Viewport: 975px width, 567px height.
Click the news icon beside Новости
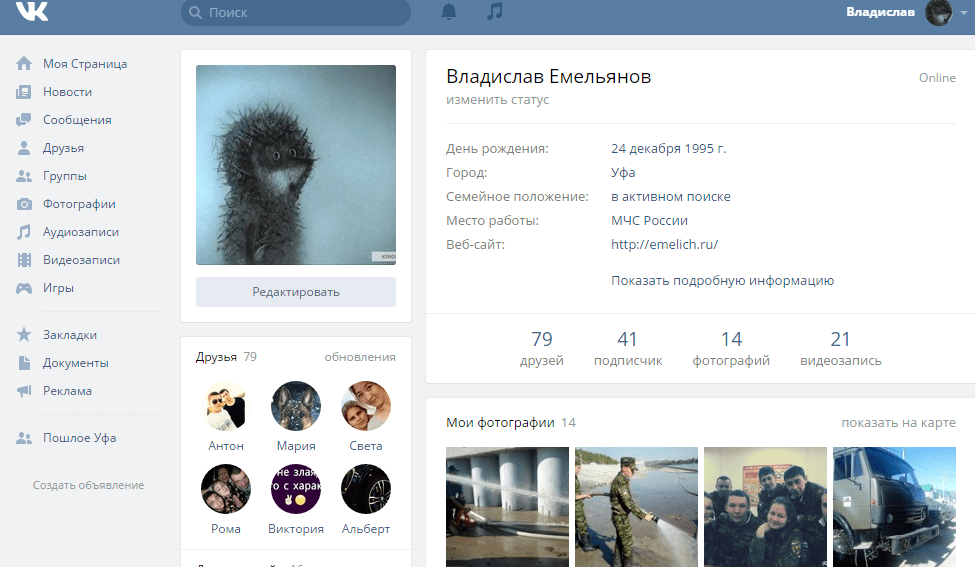point(24,92)
